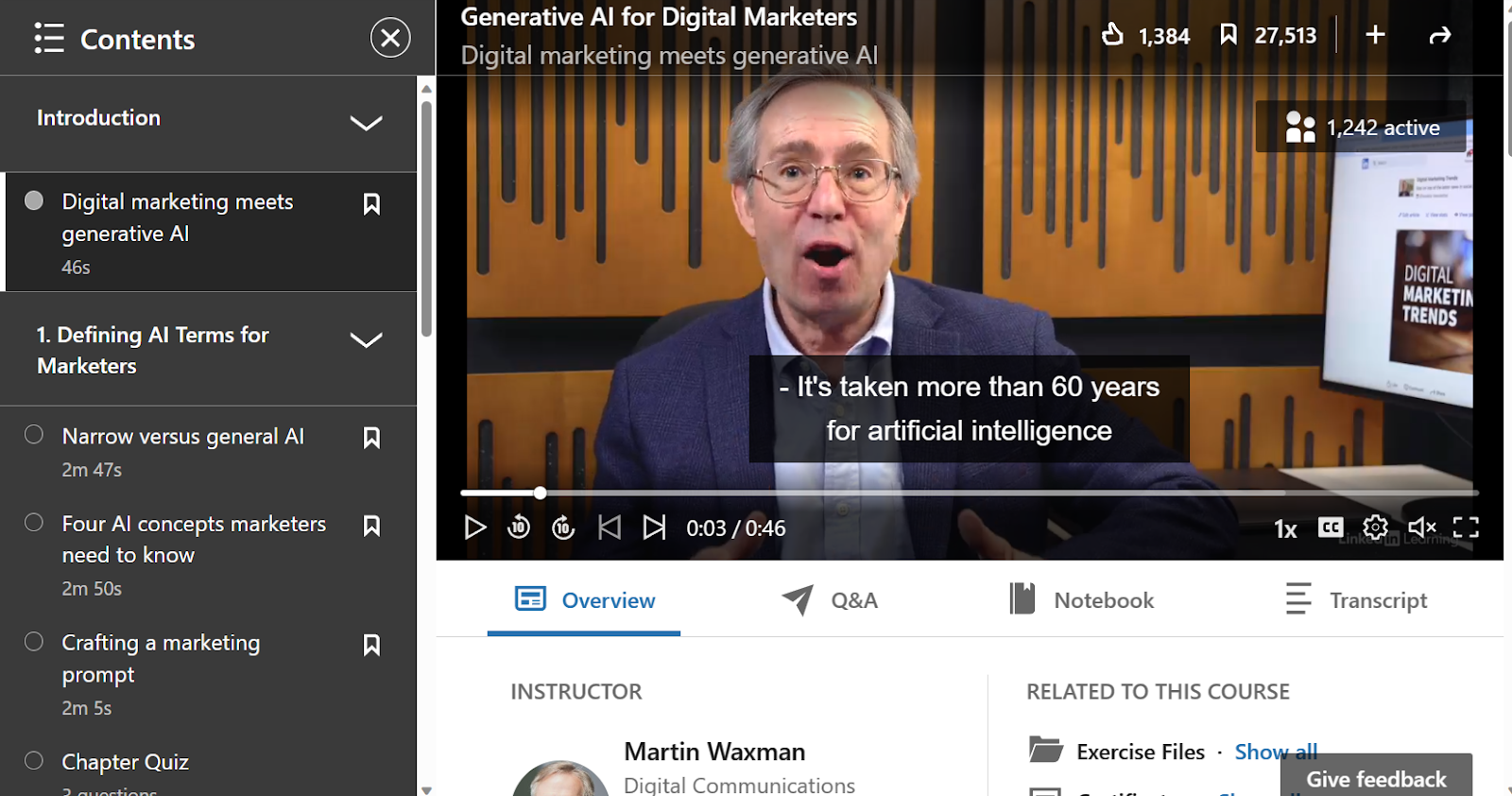Open instructor Martin Waxman profile
The image size is (1512, 796).
tap(714, 752)
